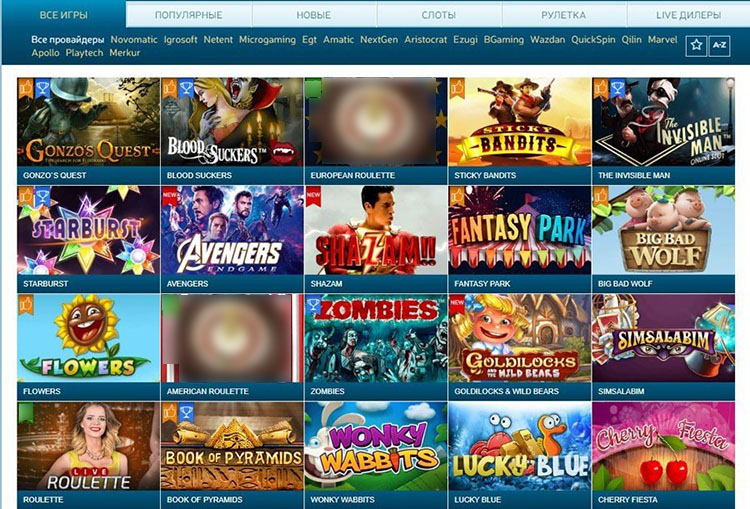Screen dimensions: 750x509
Task: Open the Starburst game thumbnail
Action: [88, 230]
